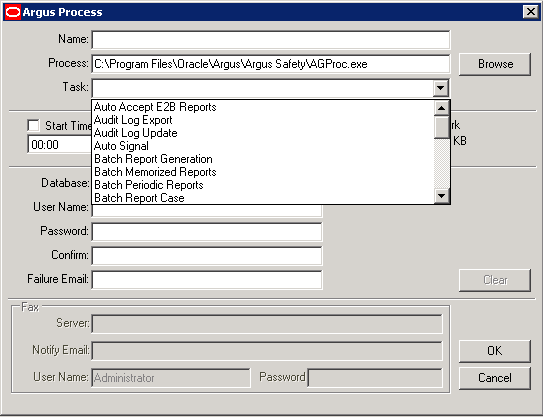Click the Browse button
Image resolution: width=543 pixels, height=417 pixels.
495,64
